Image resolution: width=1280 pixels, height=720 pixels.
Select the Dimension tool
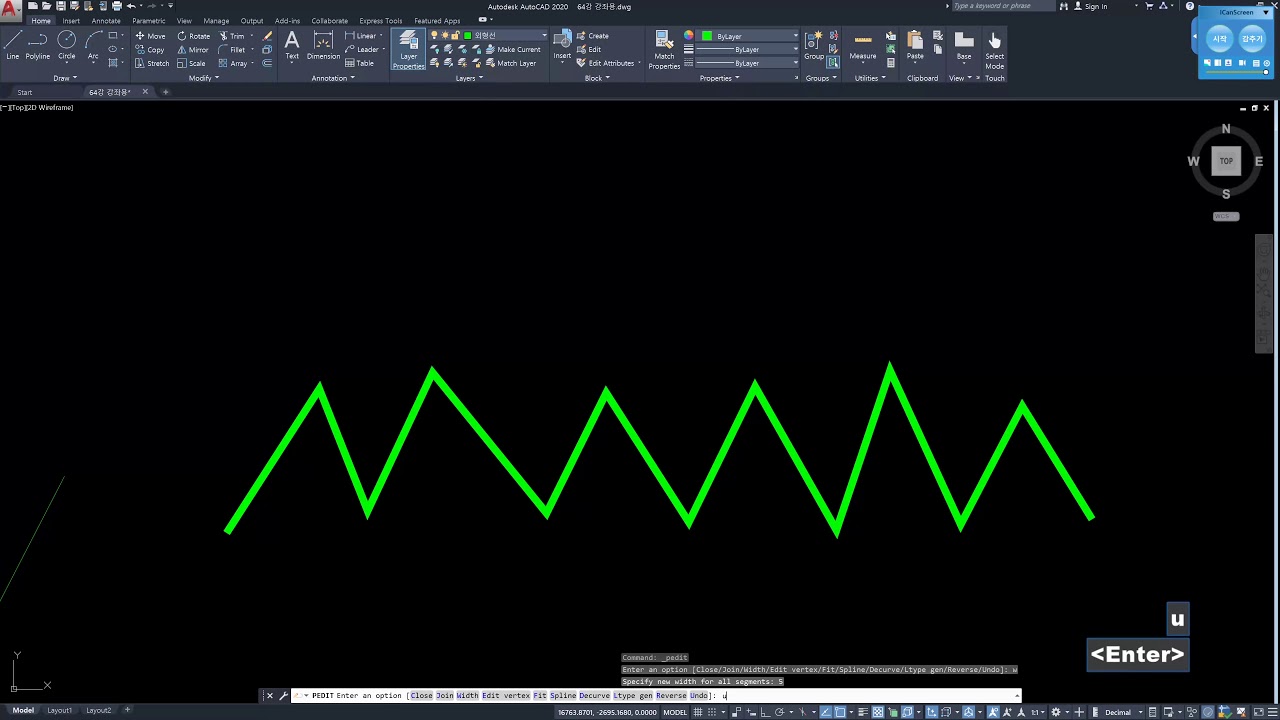pyautogui.click(x=323, y=45)
